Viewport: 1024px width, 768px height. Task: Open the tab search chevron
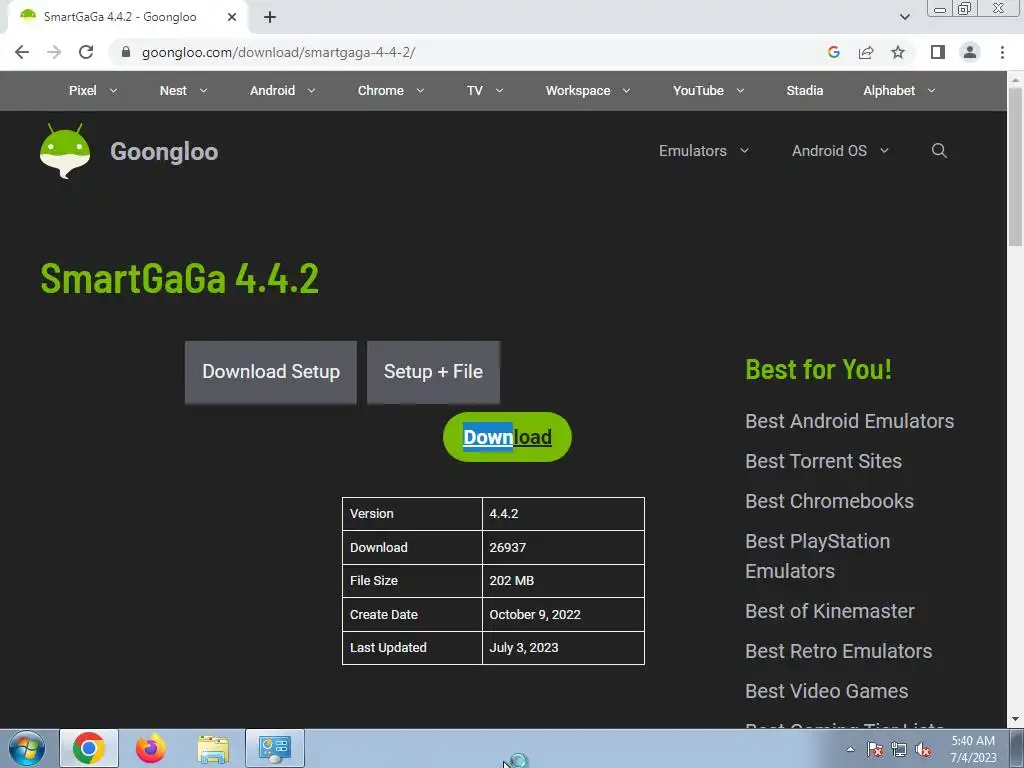point(904,17)
